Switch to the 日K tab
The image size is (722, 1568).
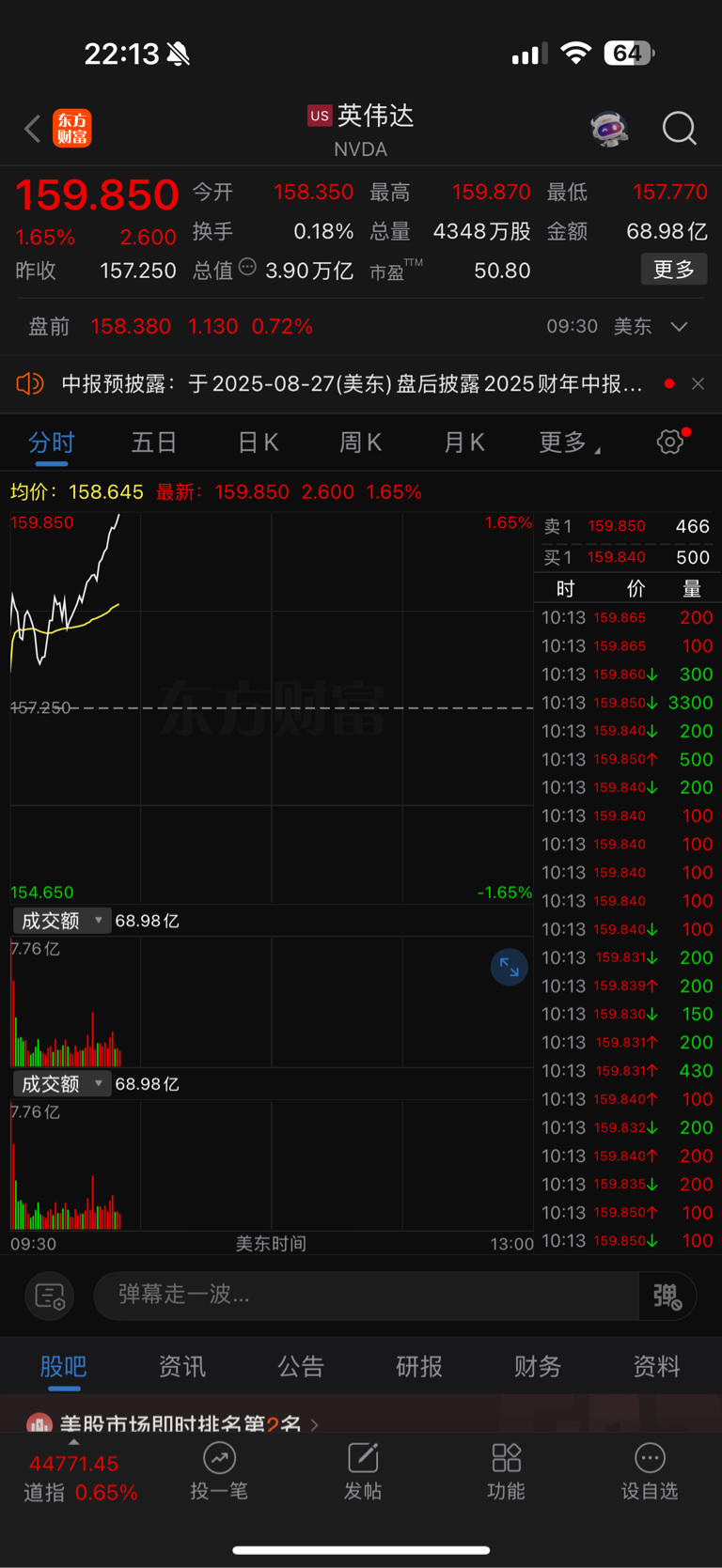click(258, 442)
